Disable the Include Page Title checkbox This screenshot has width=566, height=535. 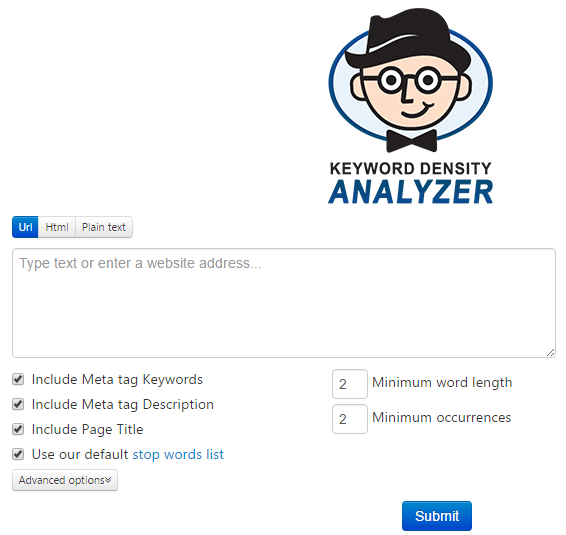point(18,429)
